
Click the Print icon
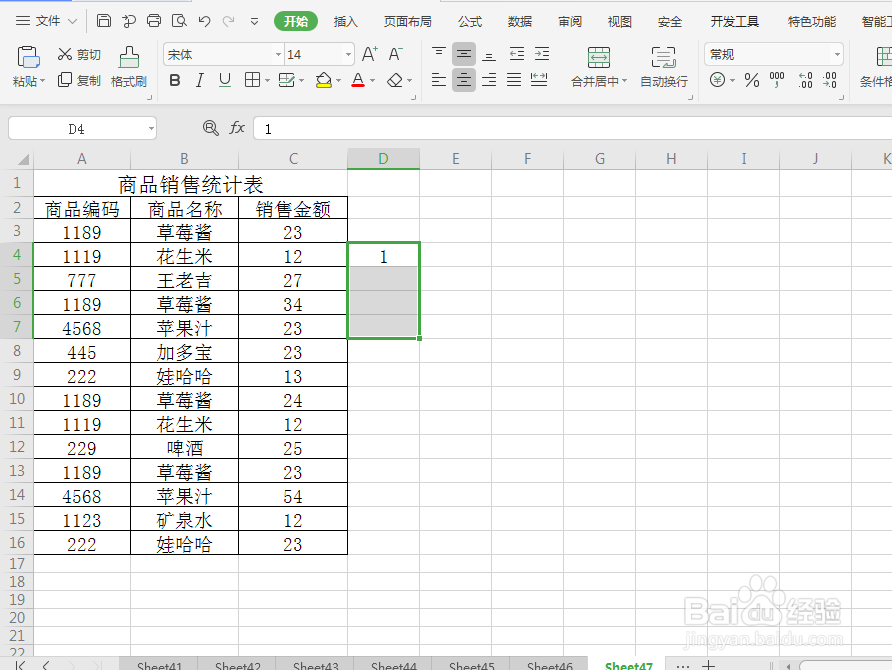(154, 21)
